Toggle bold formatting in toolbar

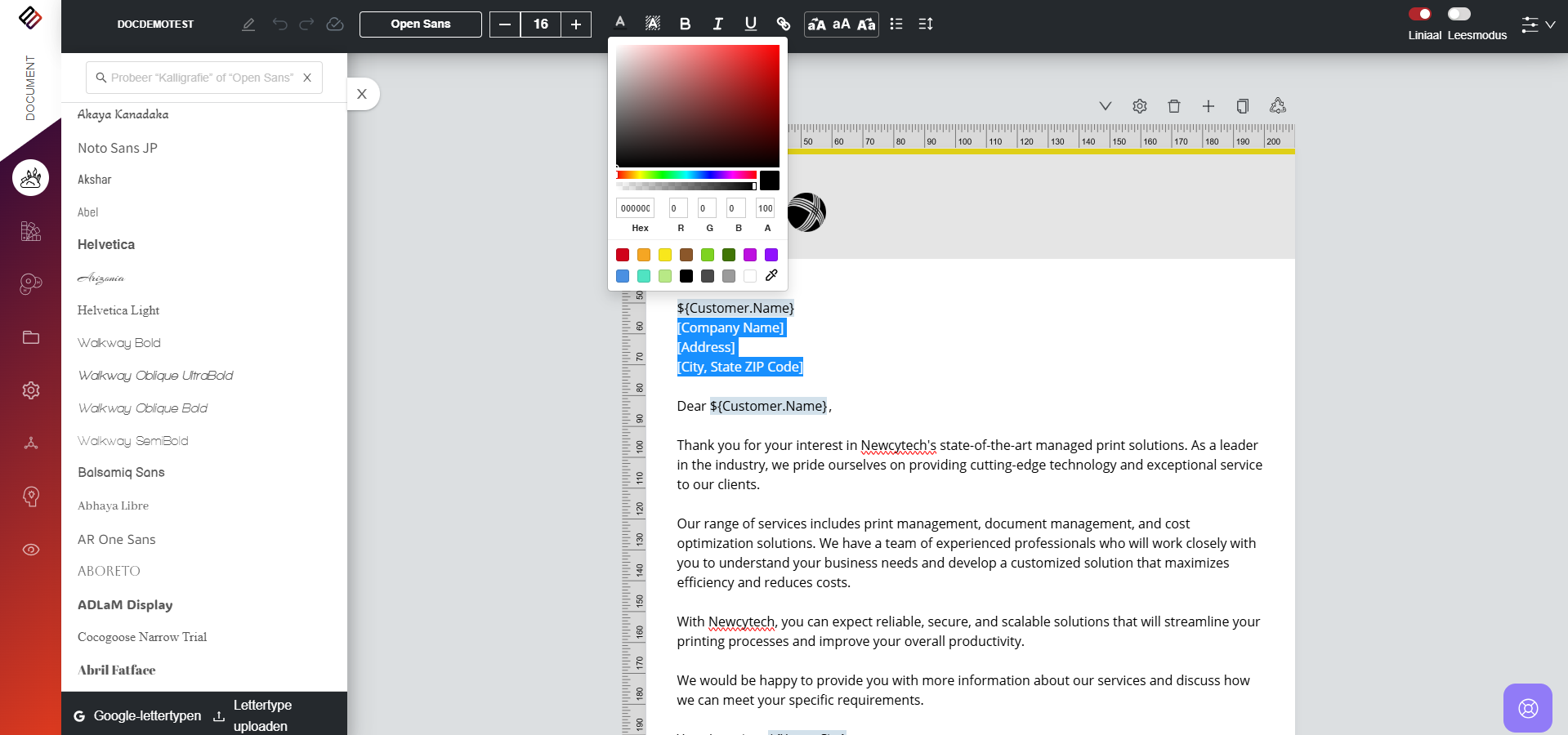[685, 24]
